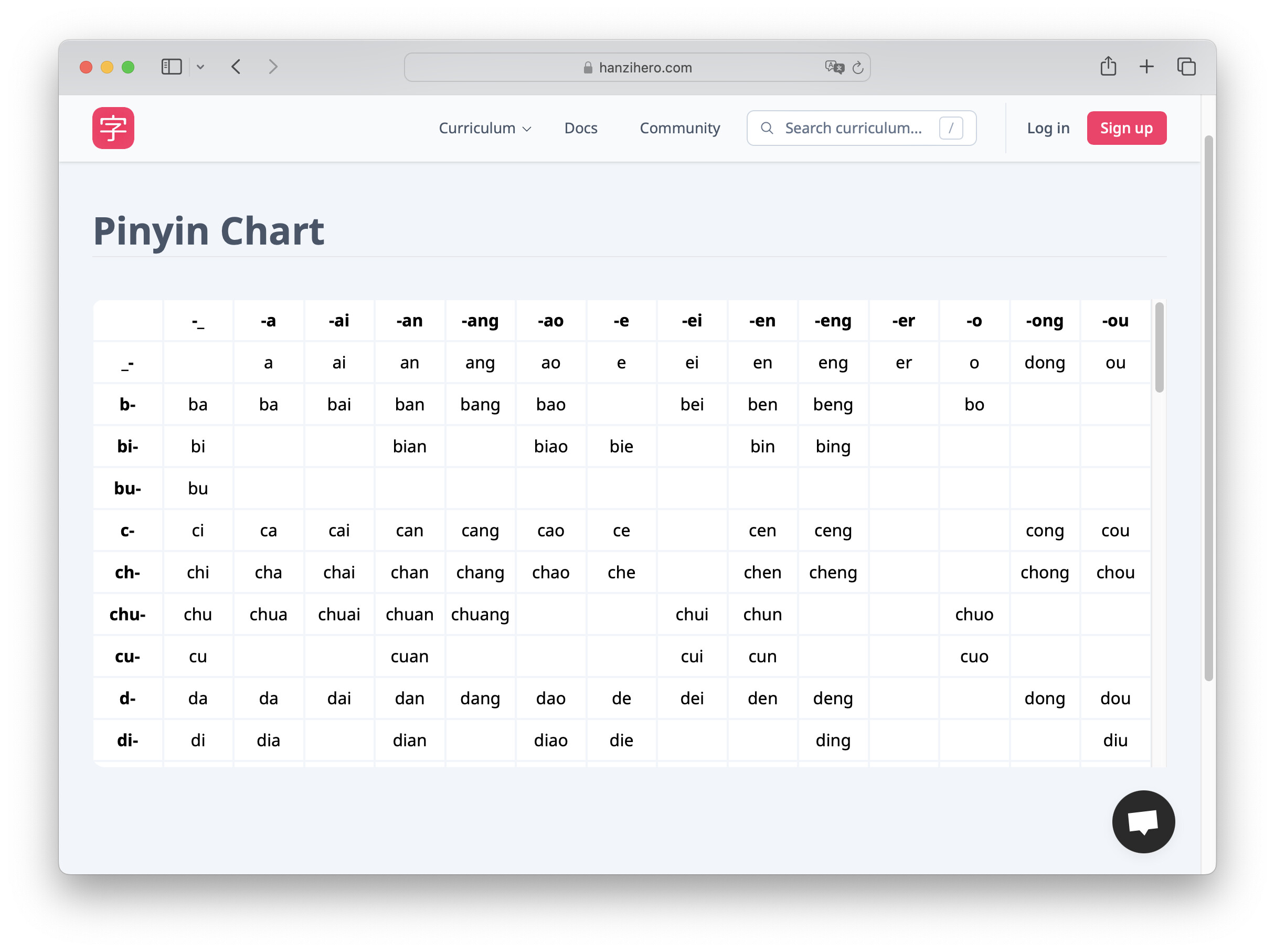Select the 'bing' cell
Viewport: 1275px width, 952px height.
coord(833,446)
